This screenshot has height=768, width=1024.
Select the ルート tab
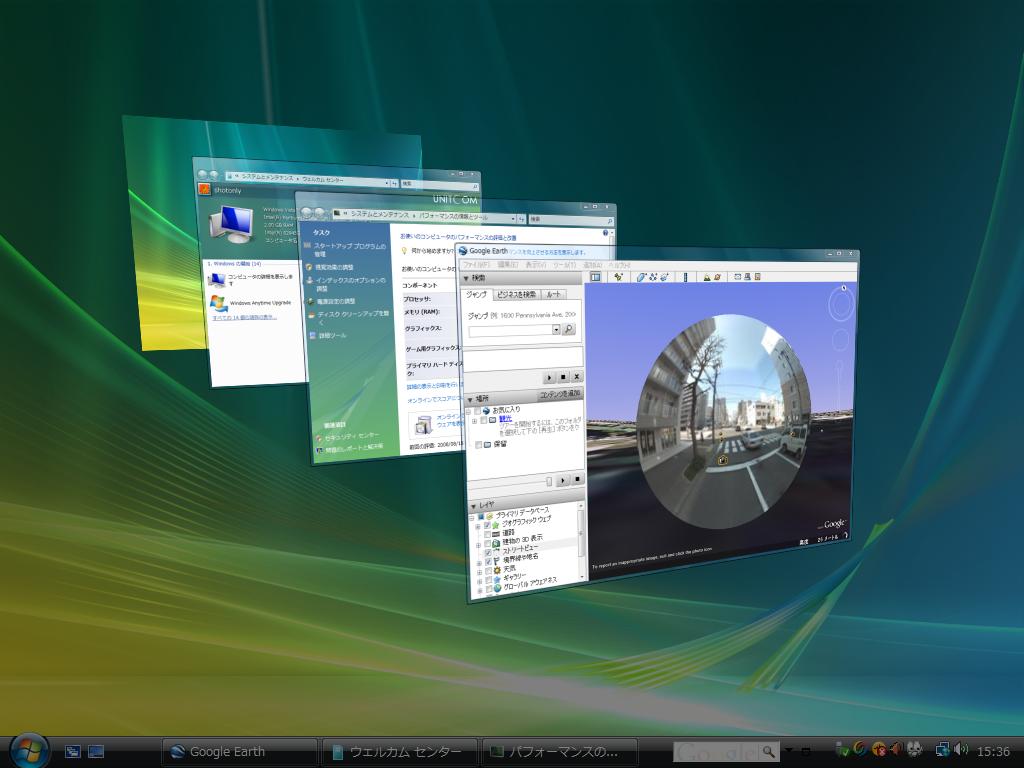point(553,295)
